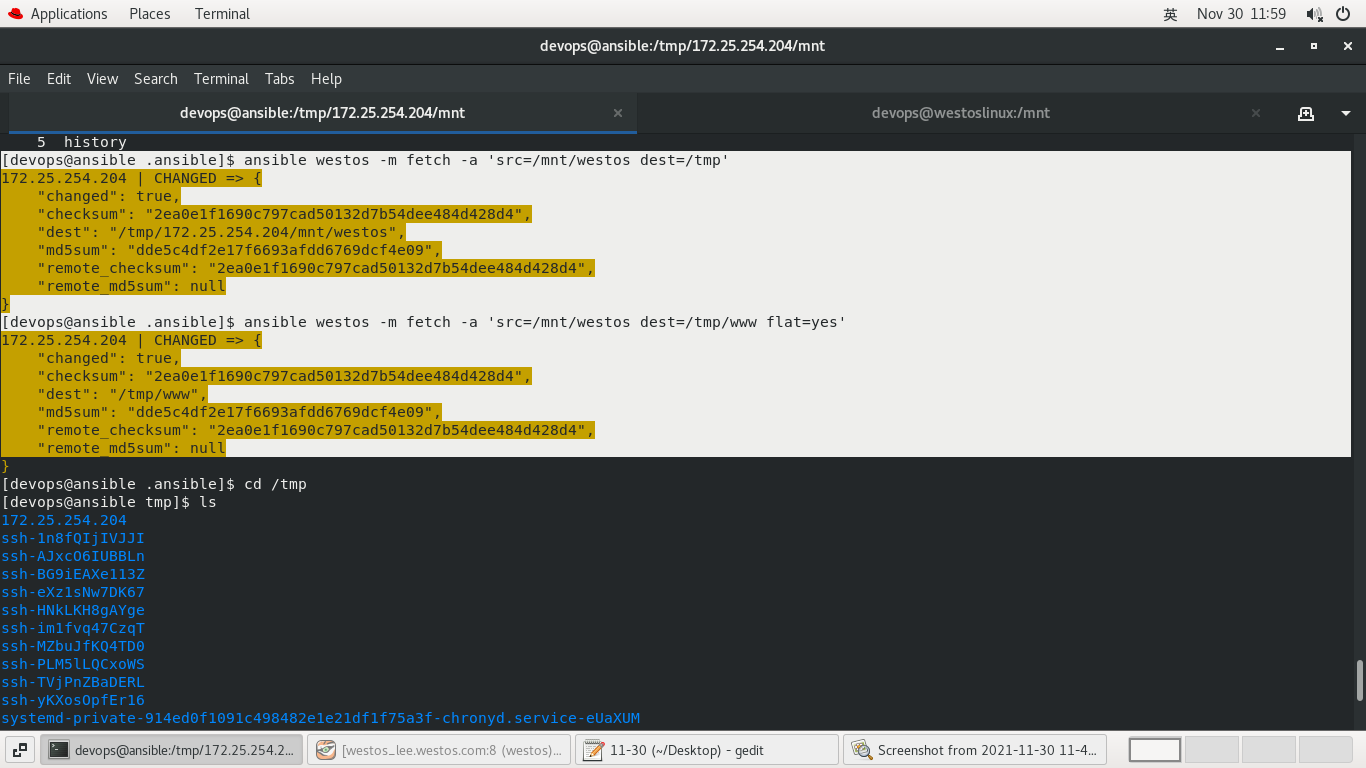Switch to the devops@westoslinux:/mnt tab

pos(960,113)
